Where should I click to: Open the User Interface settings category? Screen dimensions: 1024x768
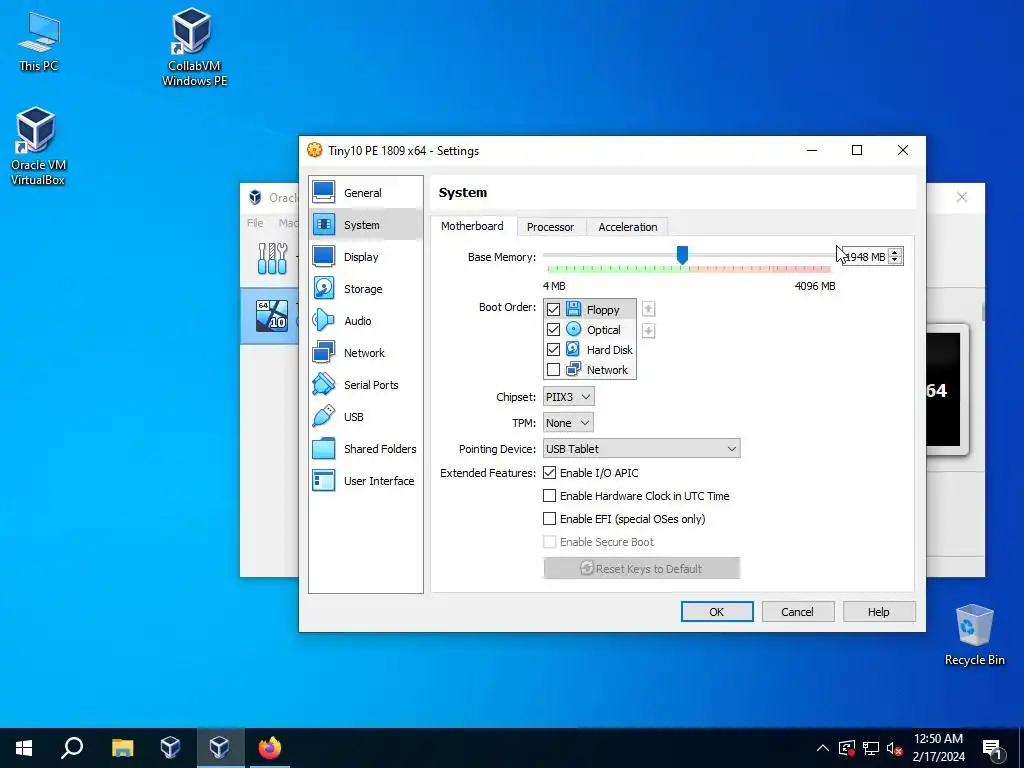click(366, 481)
